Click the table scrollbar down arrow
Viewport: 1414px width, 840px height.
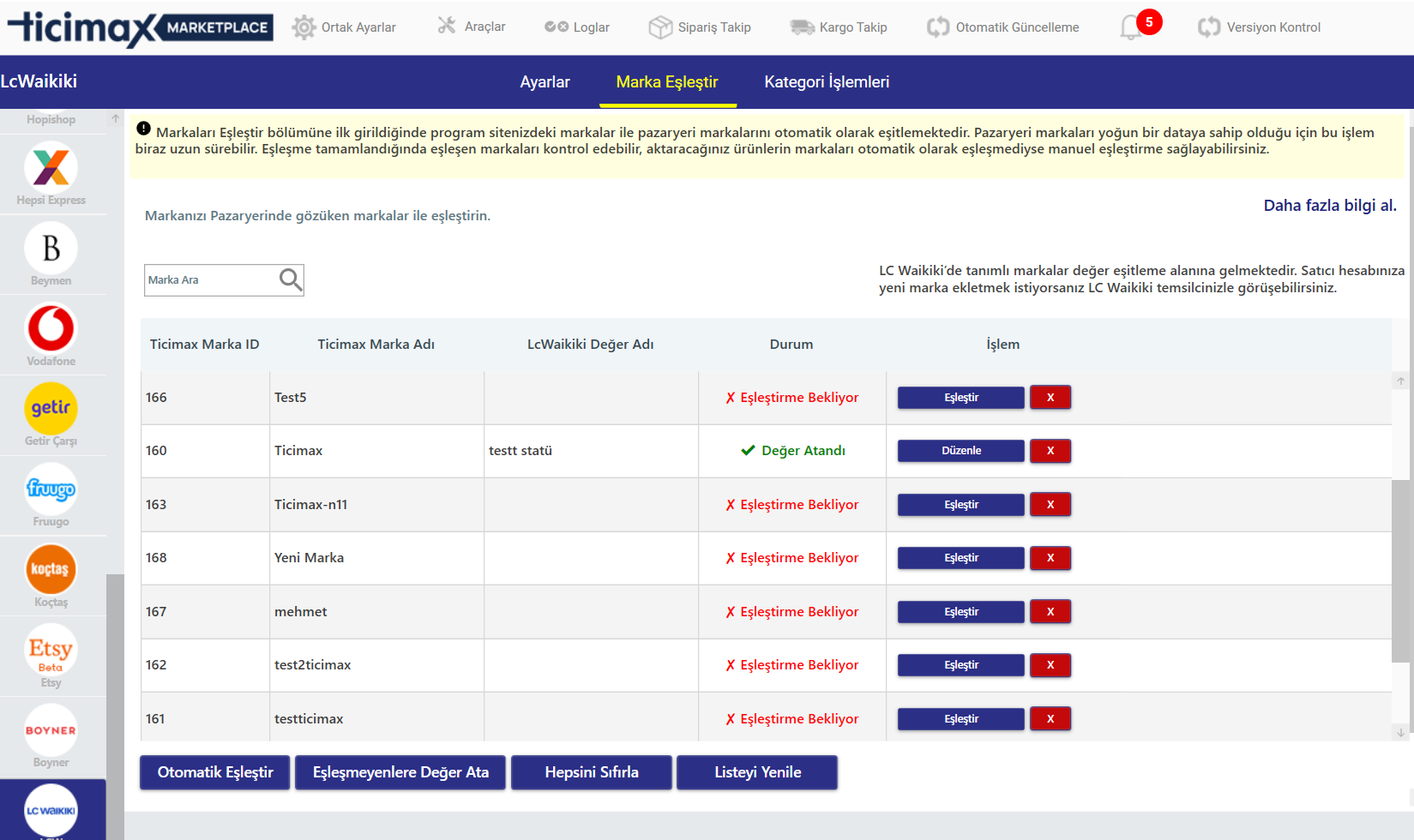pyautogui.click(x=1400, y=733)
